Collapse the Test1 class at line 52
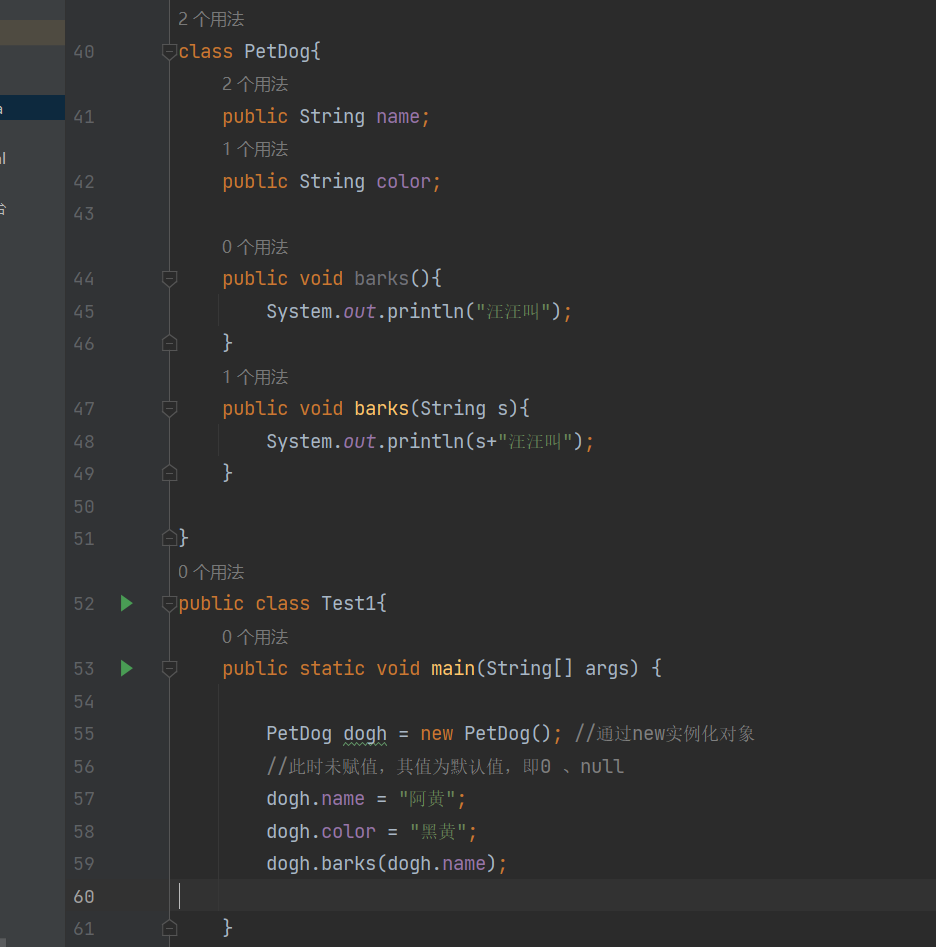The height and width of the screenshot is (947, 936). [169, 604]
